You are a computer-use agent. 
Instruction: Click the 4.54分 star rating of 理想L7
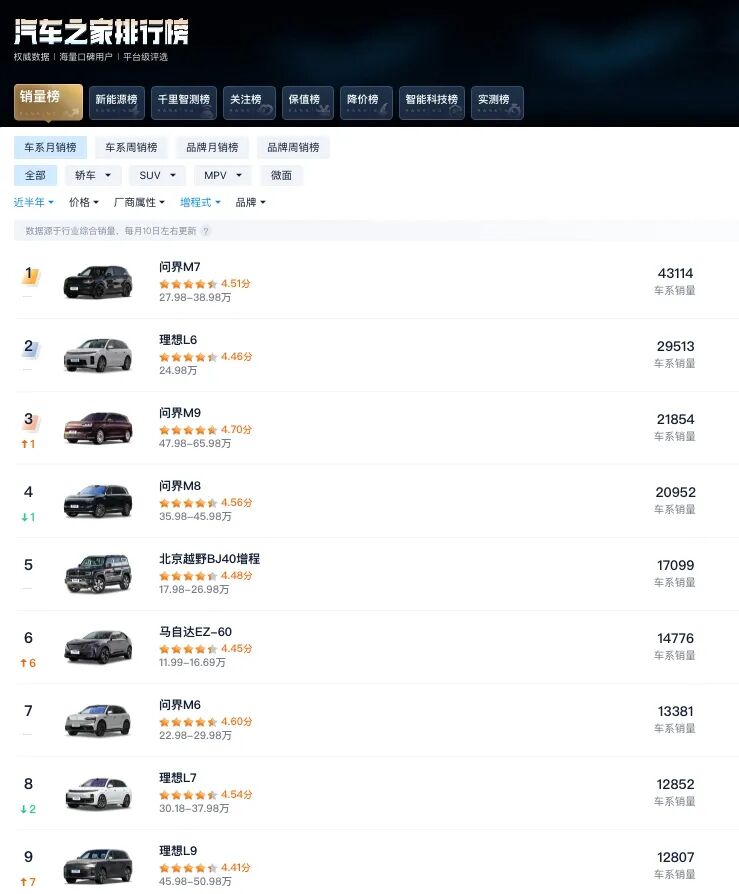point(205,794)
